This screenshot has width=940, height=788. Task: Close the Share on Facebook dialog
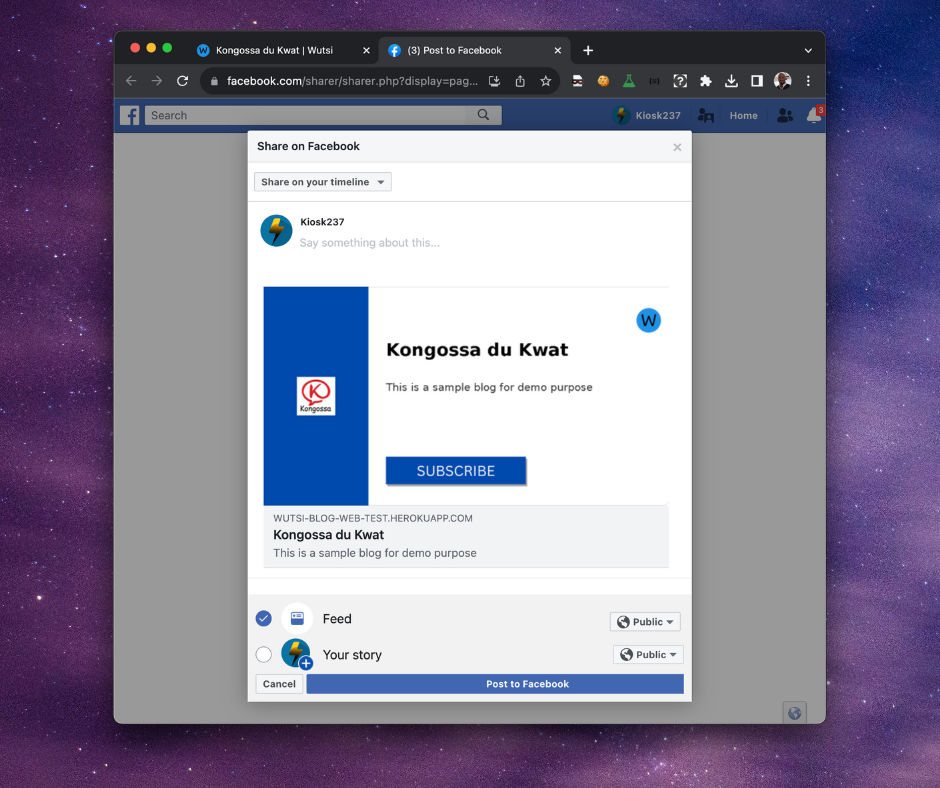(x=677, y=147)
